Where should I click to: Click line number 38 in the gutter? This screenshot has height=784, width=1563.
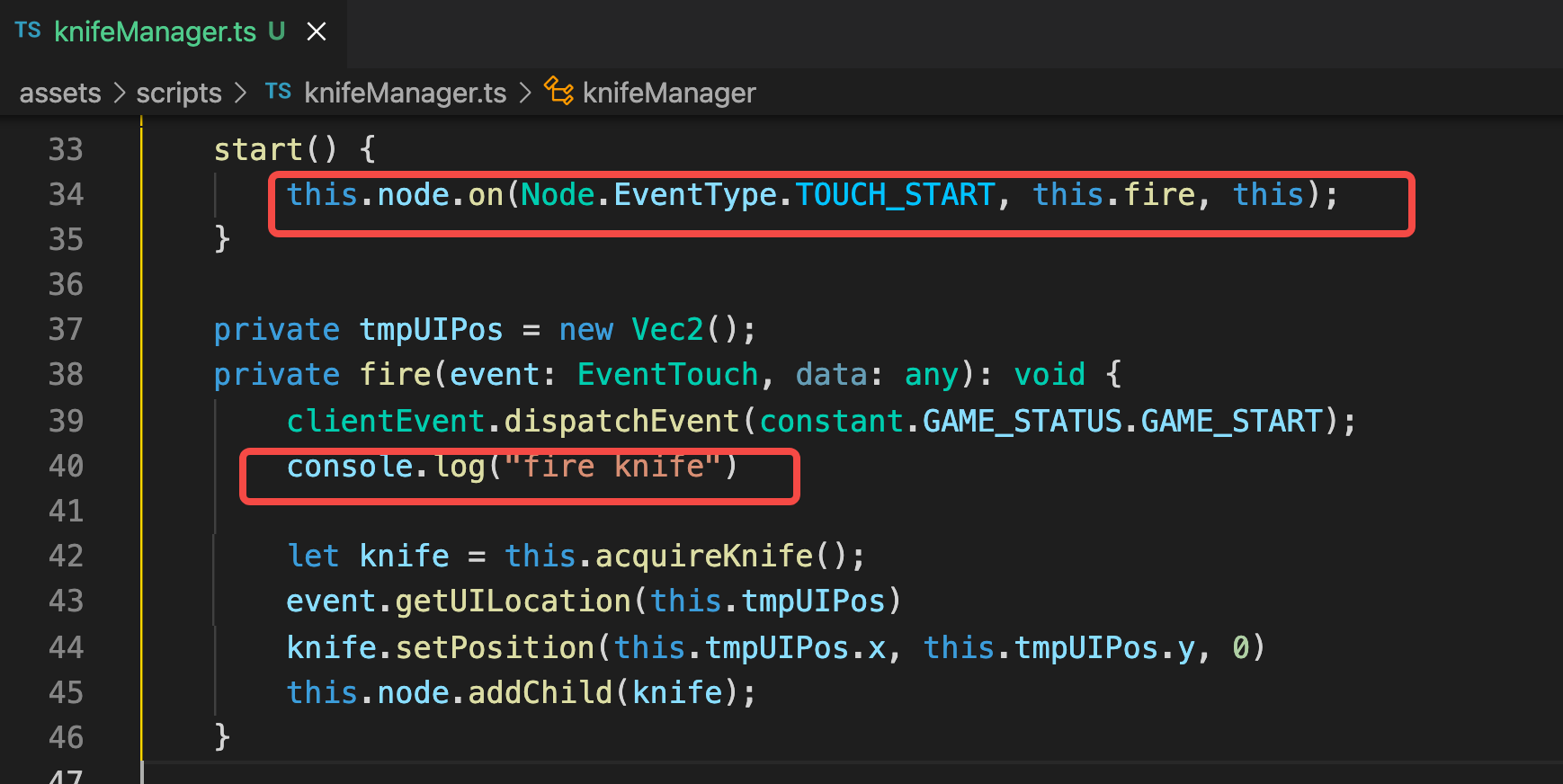pos(66,374)
